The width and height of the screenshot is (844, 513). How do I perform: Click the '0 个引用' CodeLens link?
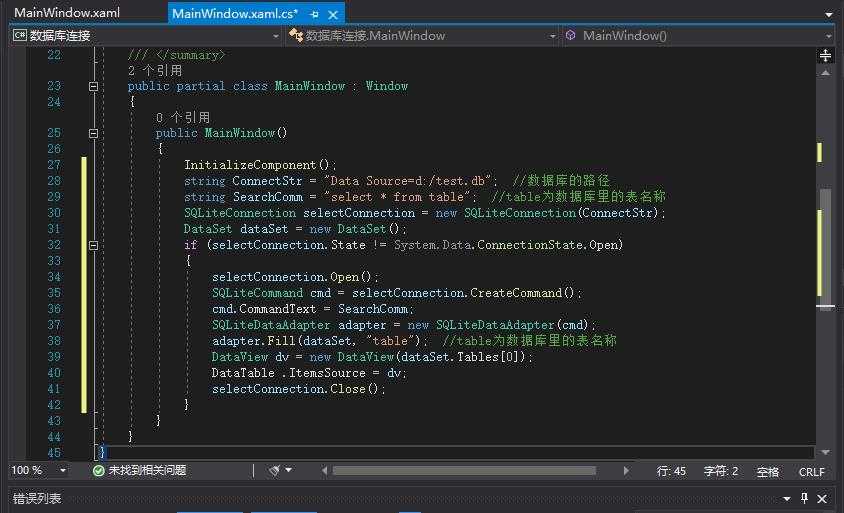pos(183,117)
